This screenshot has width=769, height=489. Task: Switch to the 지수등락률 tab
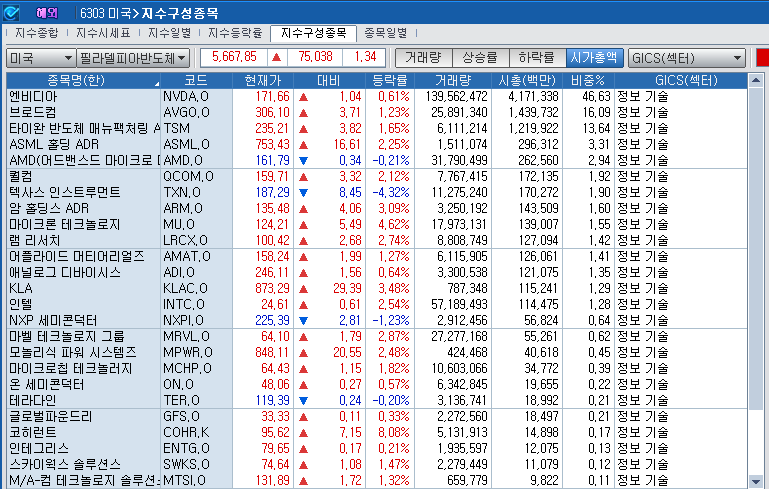[235, 33]
